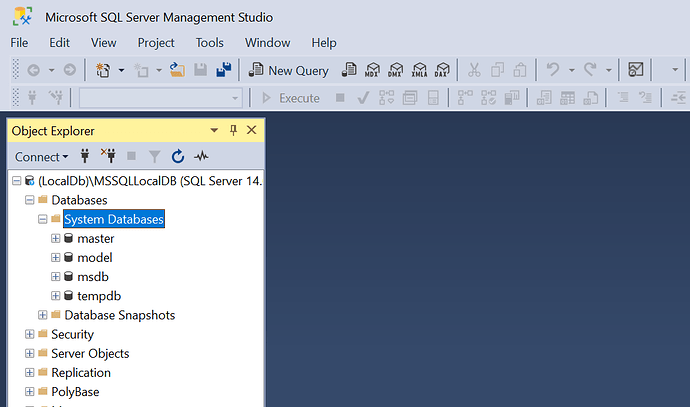Viewport: 690px width, 407px height.
Task: Collapse the Databases folder
Action: [29, 200]
